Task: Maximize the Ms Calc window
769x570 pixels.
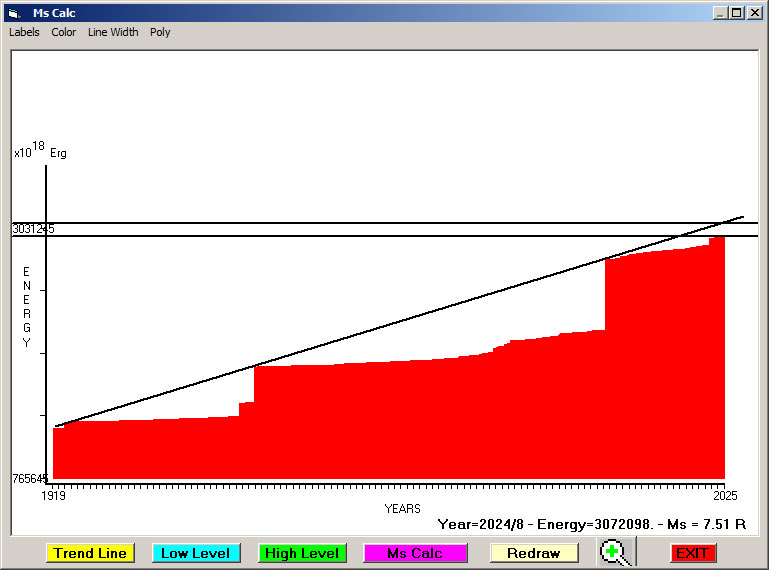Action: 736,13
